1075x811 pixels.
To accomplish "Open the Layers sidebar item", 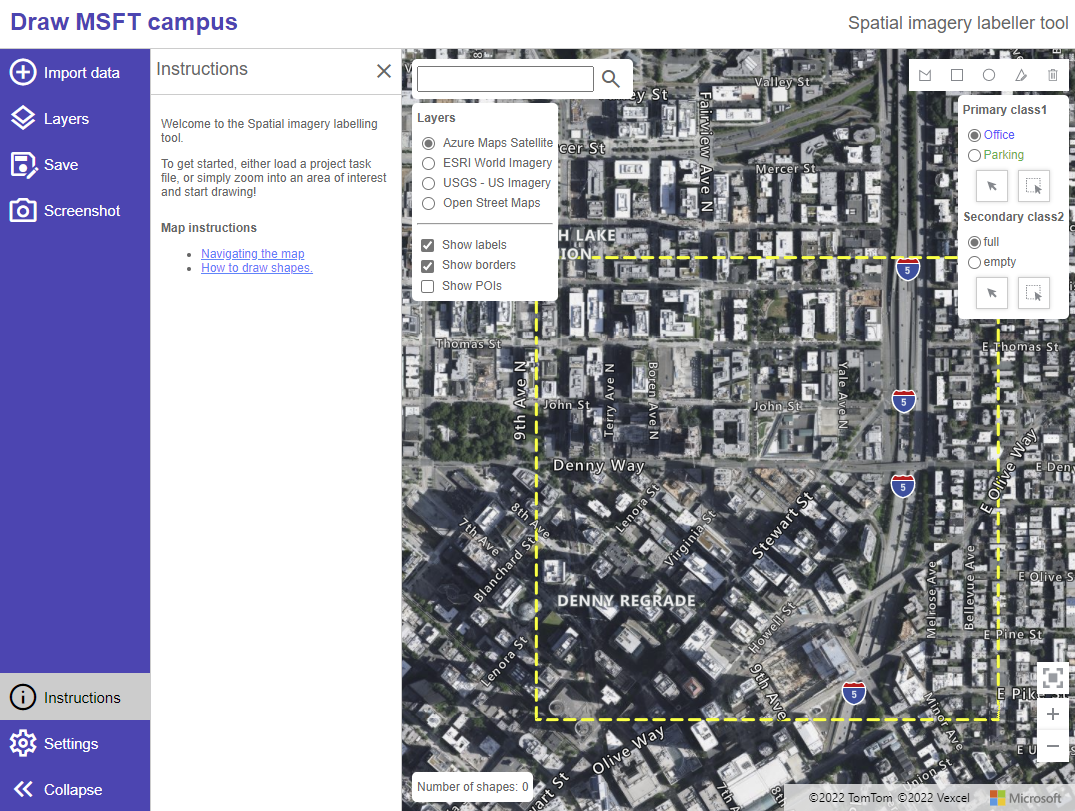I will tap(75, 119).
